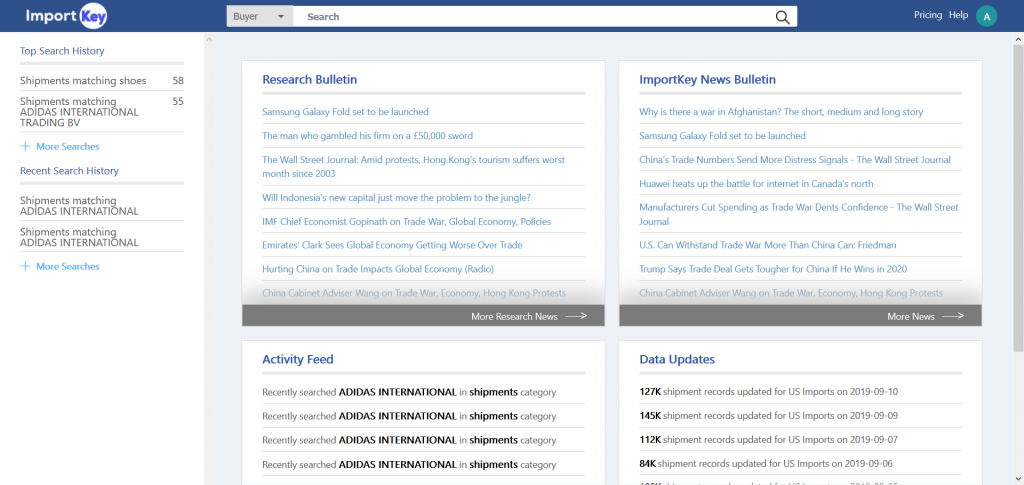Click count 55 beside ADIDAS TRADING BV search

point(178,101)
